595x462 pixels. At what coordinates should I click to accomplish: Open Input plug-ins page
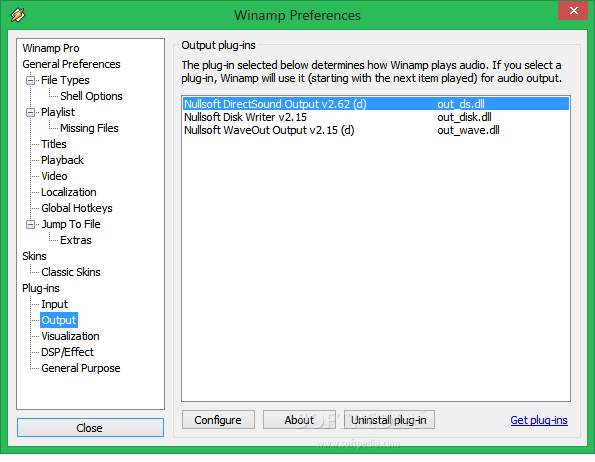pos(54,304)
